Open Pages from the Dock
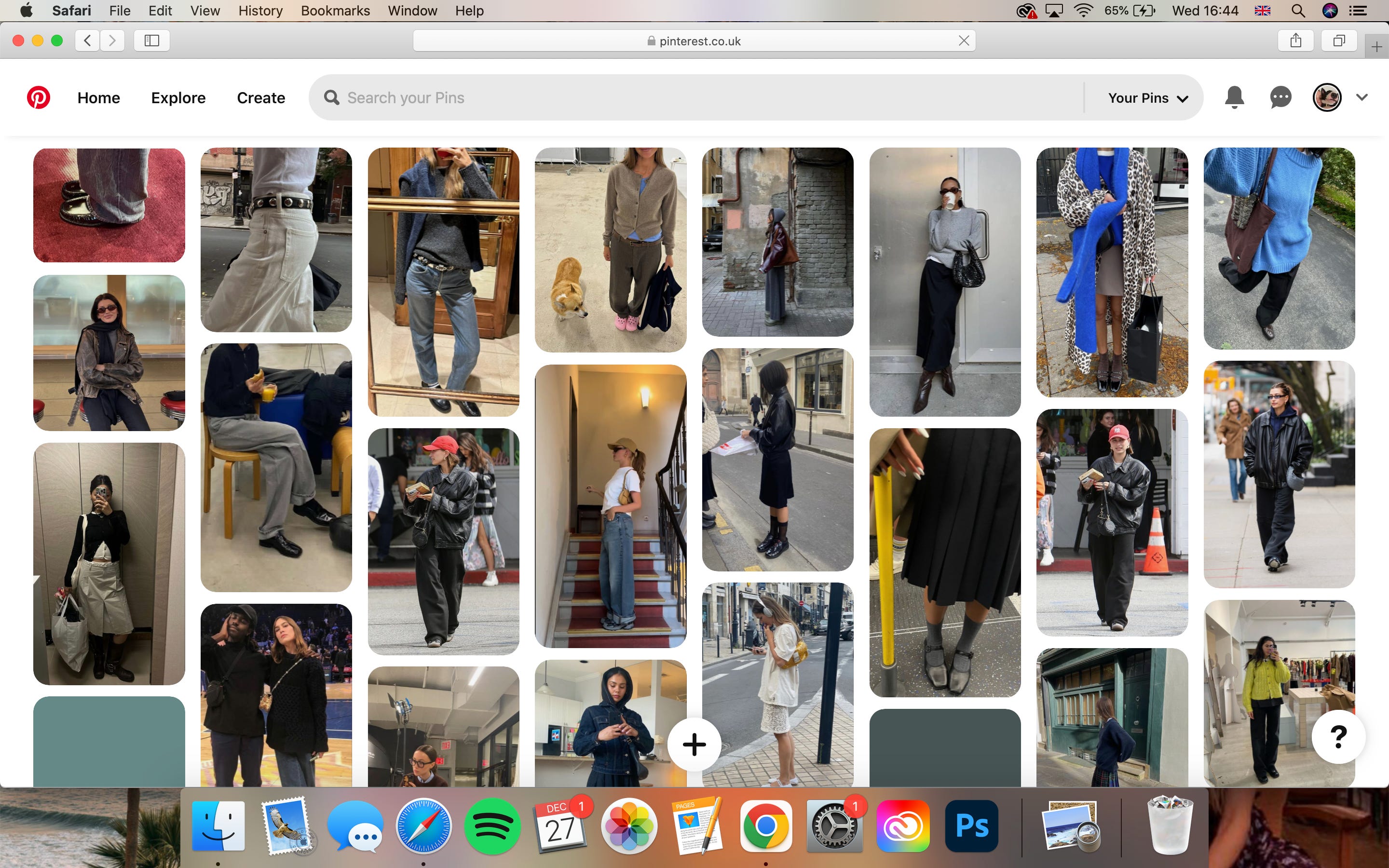Image resolution: width=1389 pixels, height=868 pixels. [x=697, y=826]
